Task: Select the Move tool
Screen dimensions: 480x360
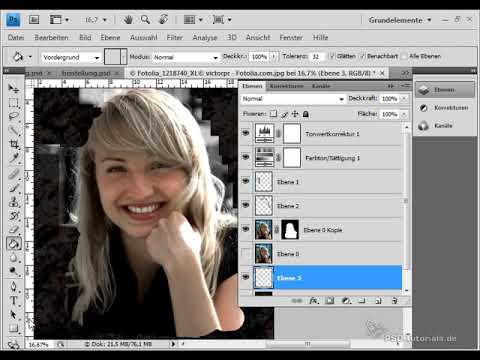Action: click(14, 88)
